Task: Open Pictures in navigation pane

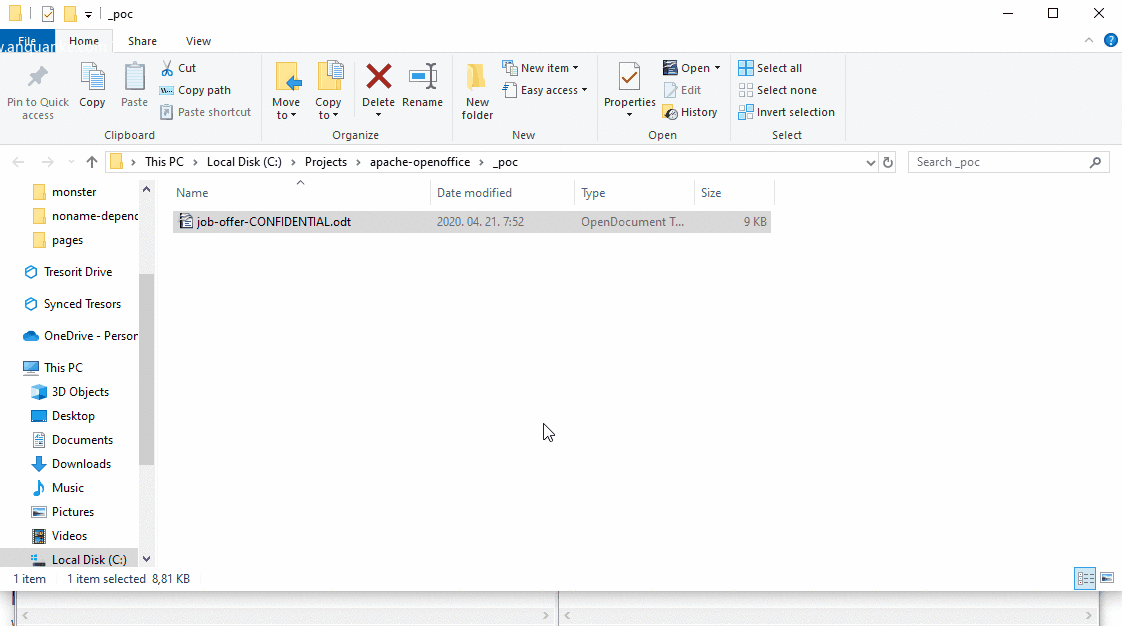Action: pyautogui.click(x=64, y=512)
